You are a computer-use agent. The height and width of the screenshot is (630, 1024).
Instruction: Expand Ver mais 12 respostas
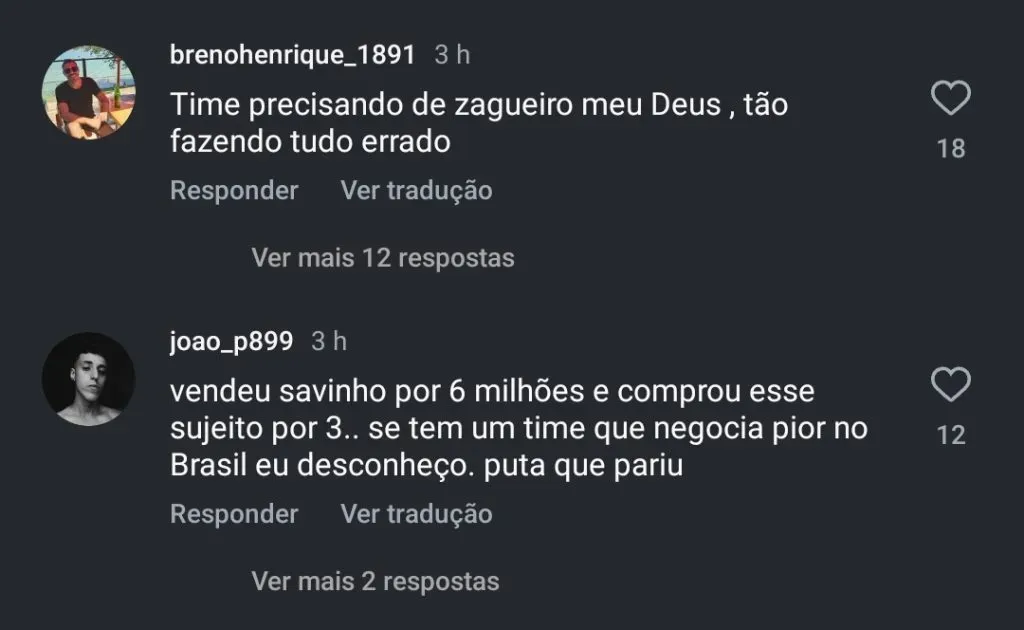[x=383, y=258]
